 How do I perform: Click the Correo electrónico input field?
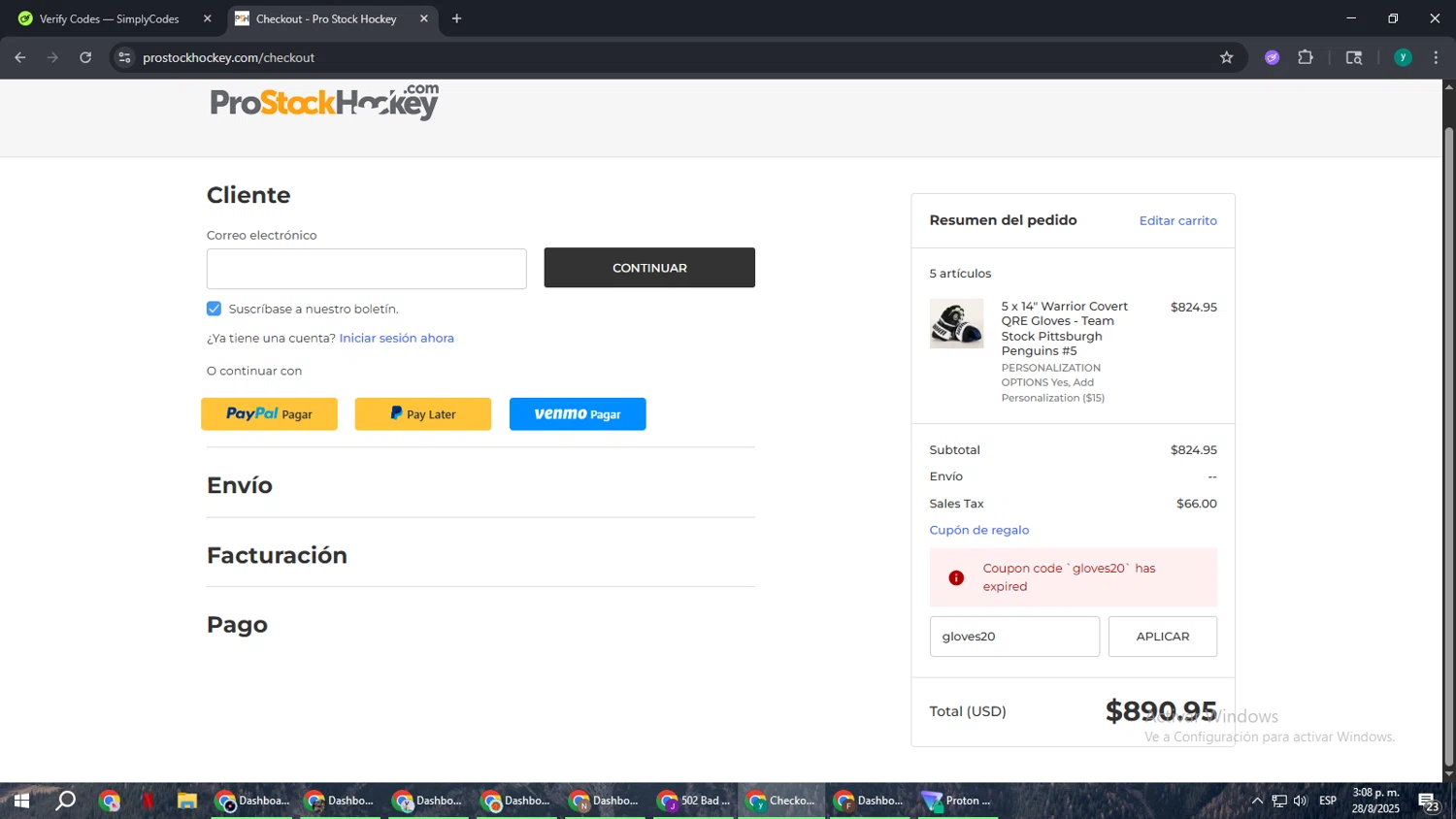click(367, 269)
